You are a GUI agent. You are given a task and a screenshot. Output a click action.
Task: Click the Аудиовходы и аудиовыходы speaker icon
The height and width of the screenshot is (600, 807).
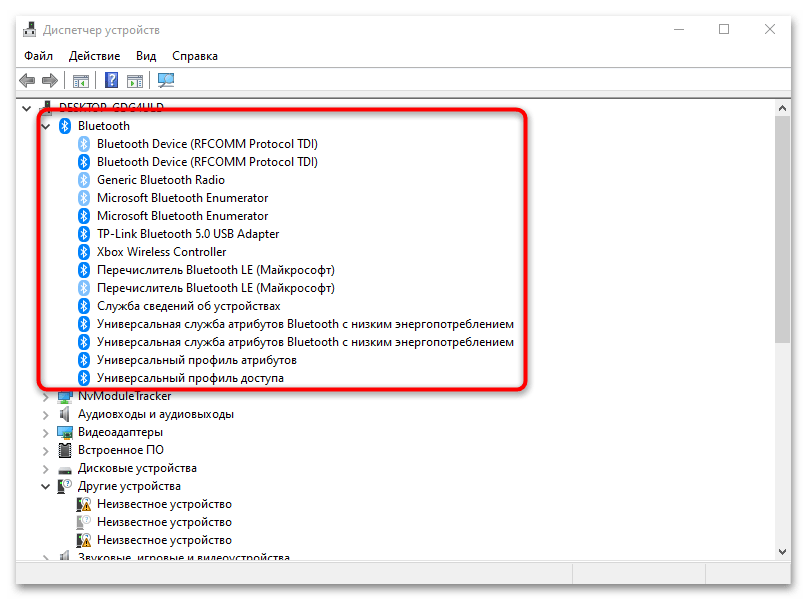point(64,414)
